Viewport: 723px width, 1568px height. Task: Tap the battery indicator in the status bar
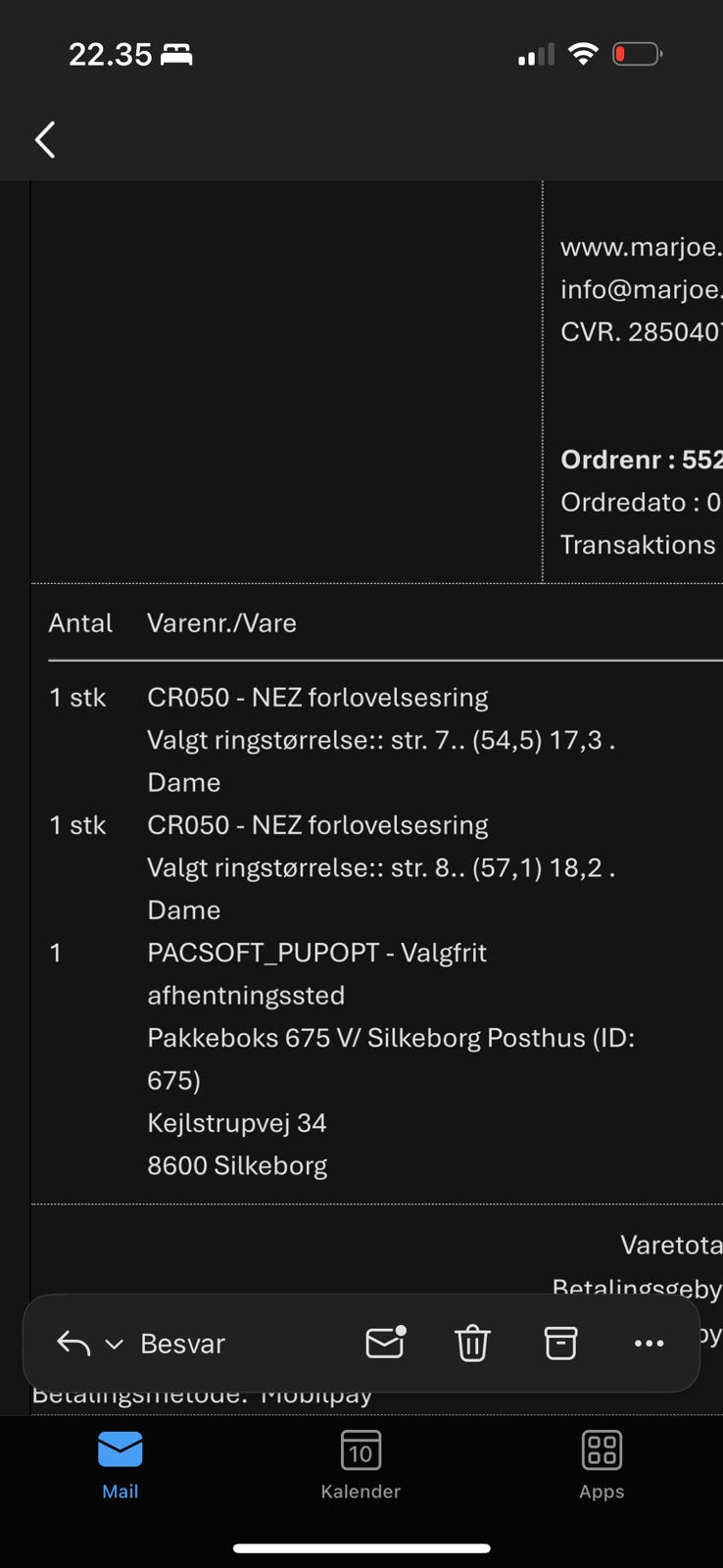click(x=637, y=54)
